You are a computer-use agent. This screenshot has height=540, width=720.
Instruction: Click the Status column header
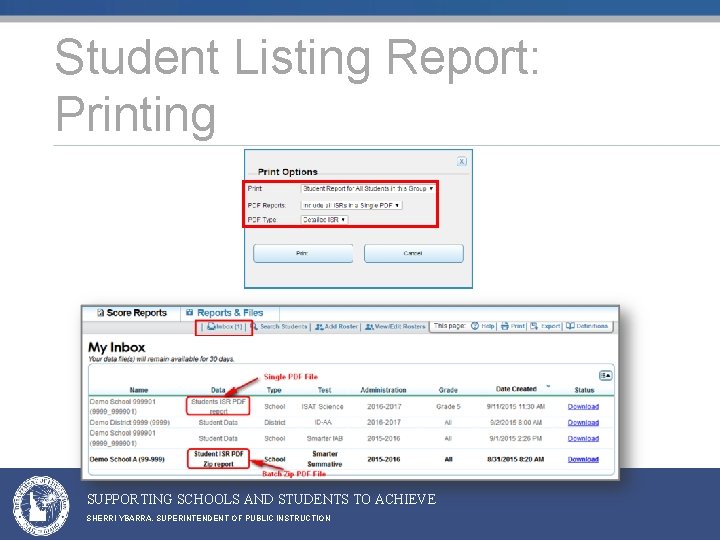(584, 390)
